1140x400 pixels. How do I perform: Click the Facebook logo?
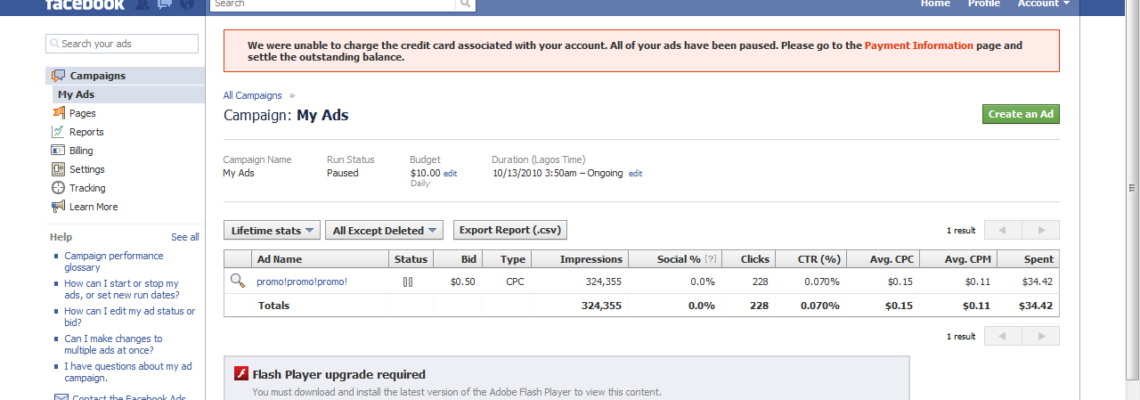[x=84, y=4]
